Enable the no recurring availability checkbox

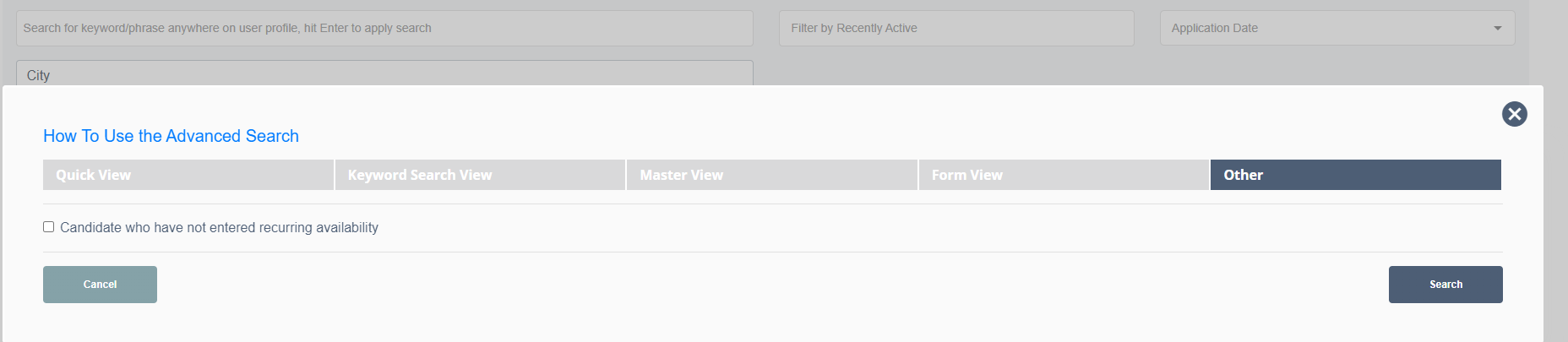tap(49, 227)
